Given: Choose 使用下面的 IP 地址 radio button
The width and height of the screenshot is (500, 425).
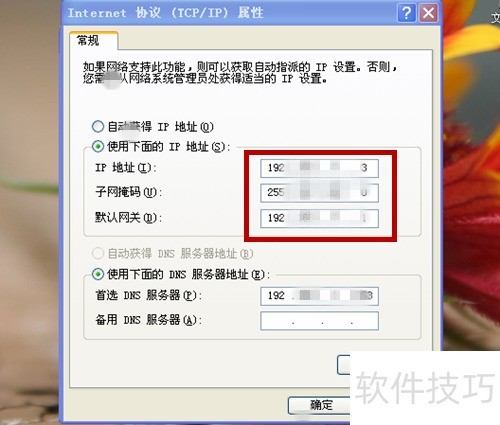Looking at the screenshot, I should pyautogui.click(x=98, y=146).
